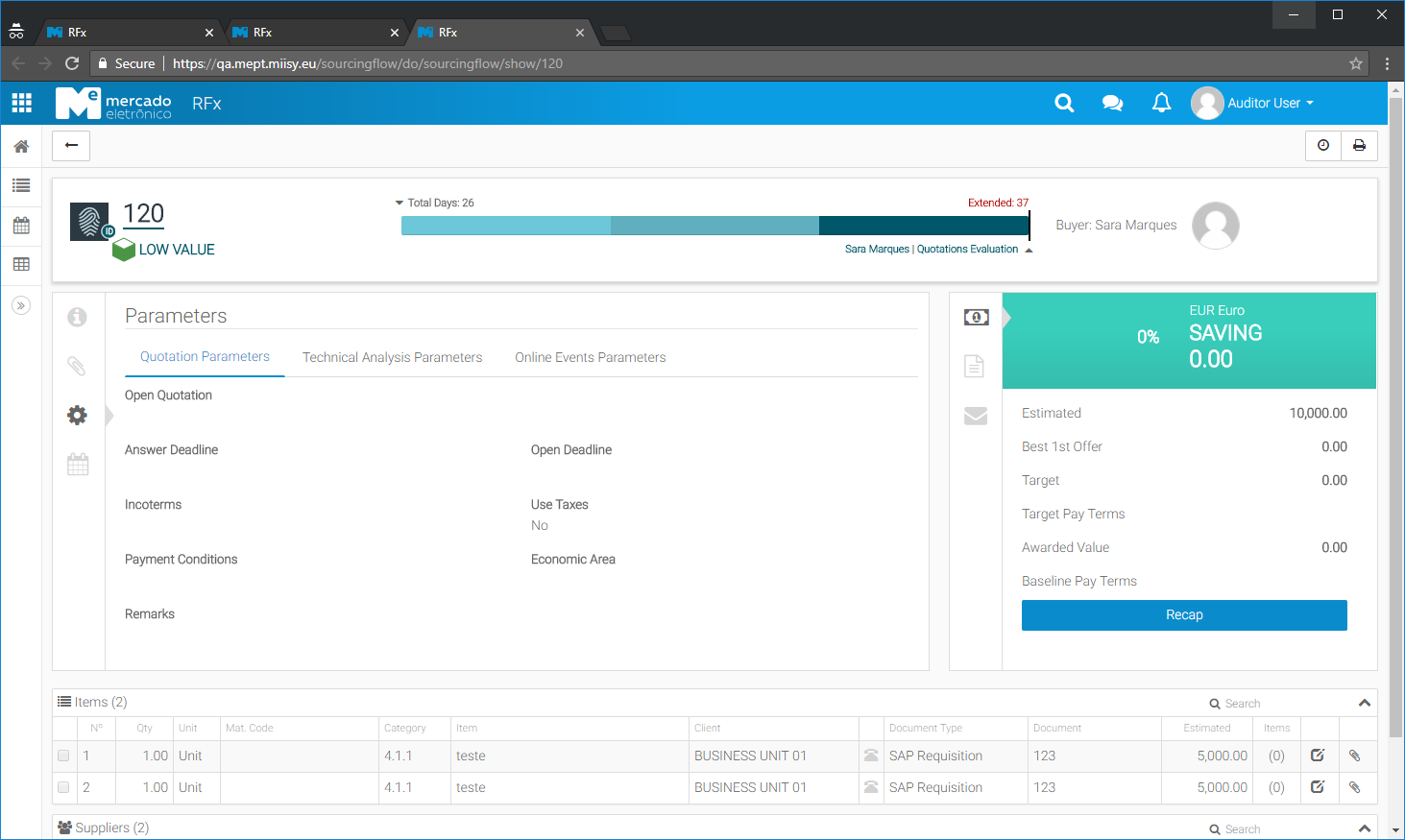The height and width of the screenshot is (840, 1405).
Task: Click the search magnifier in header
Action: point(1064,103)
